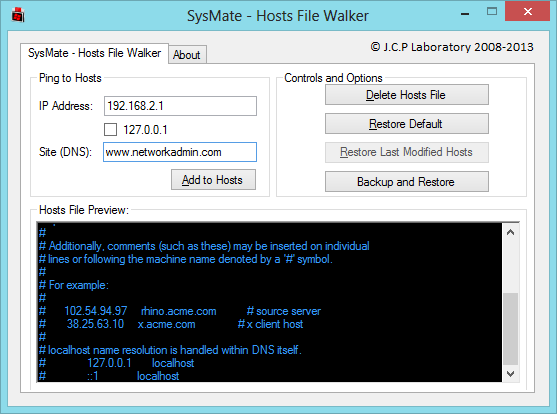Click into the Site (DNS) text field
The width and height of the screenshot is (557, 414).
click(x=180, y=152)
